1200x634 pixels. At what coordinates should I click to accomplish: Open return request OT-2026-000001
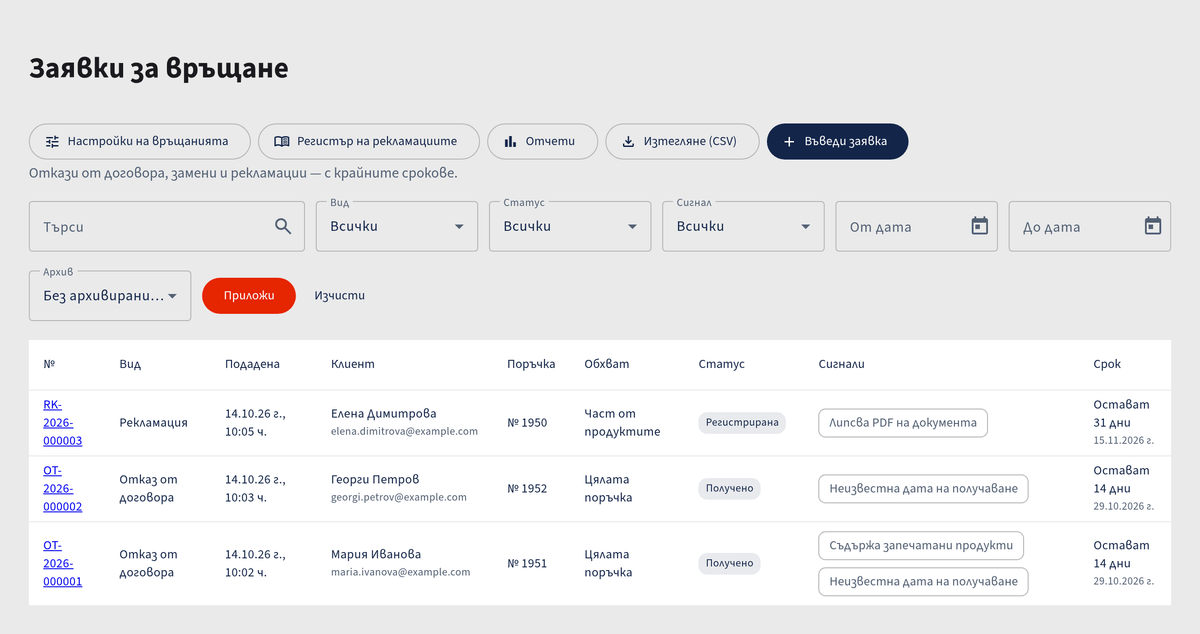pos(62,563)
